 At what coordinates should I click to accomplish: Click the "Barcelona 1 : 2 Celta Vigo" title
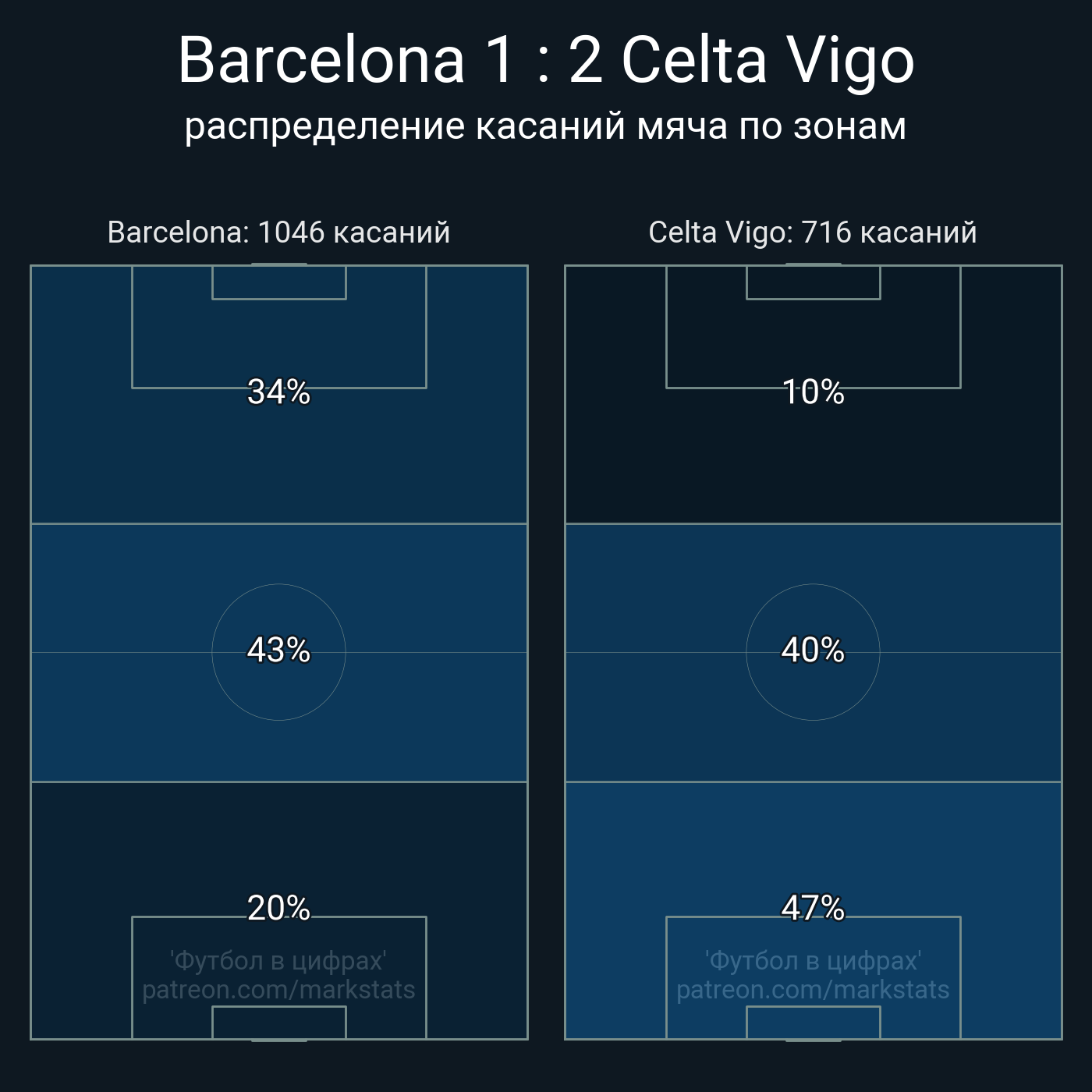tap(545, 60)
